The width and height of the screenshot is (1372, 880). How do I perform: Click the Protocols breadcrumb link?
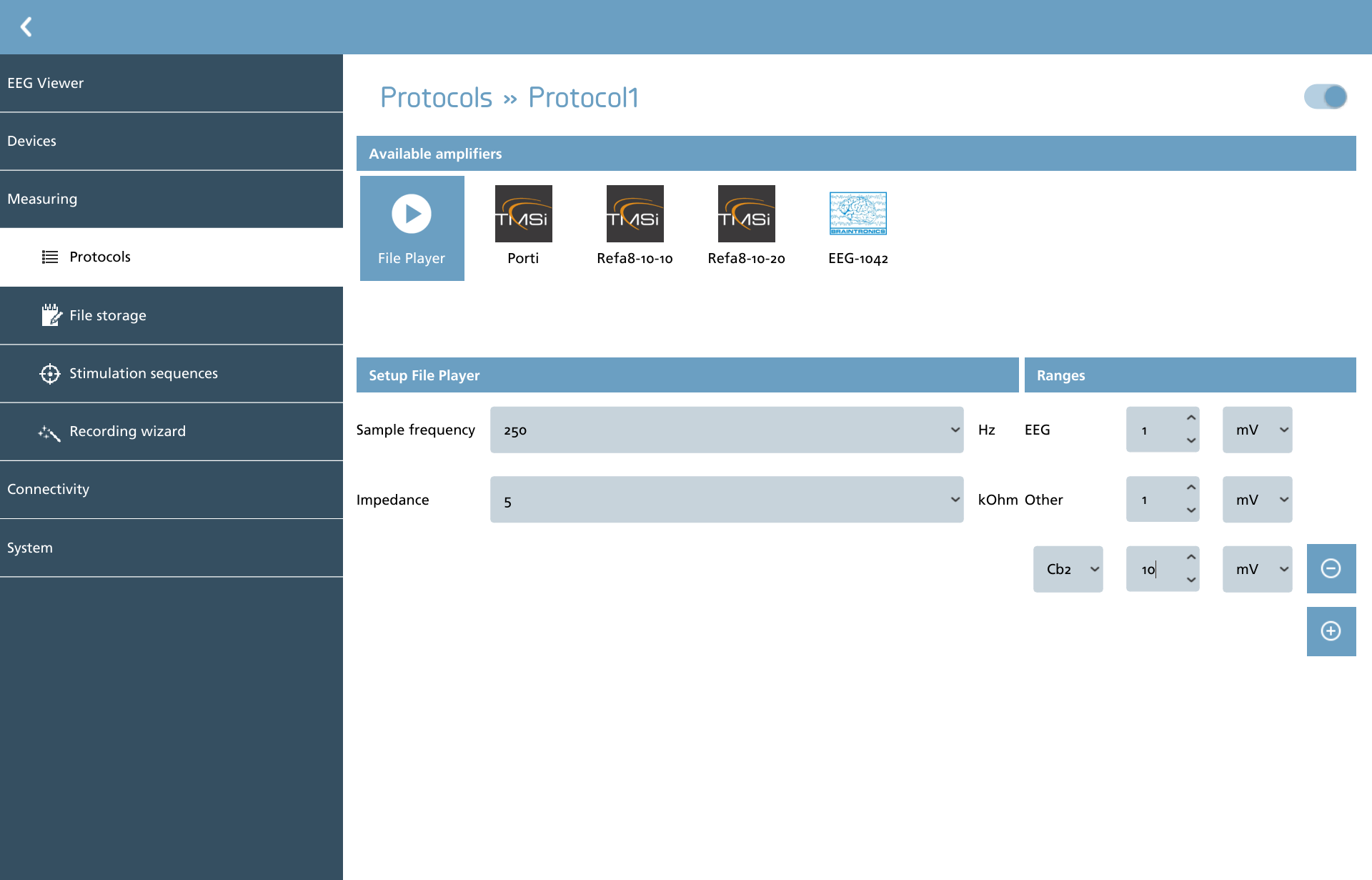tap(436, 97)
